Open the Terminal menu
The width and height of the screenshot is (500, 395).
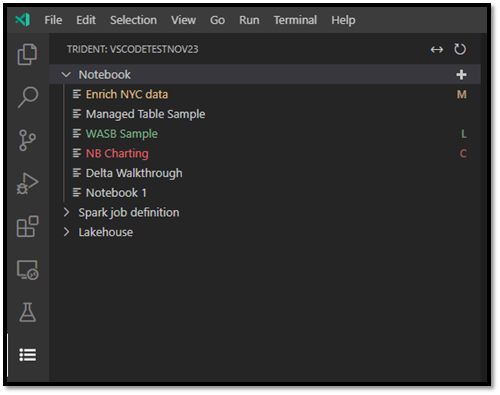295,20
